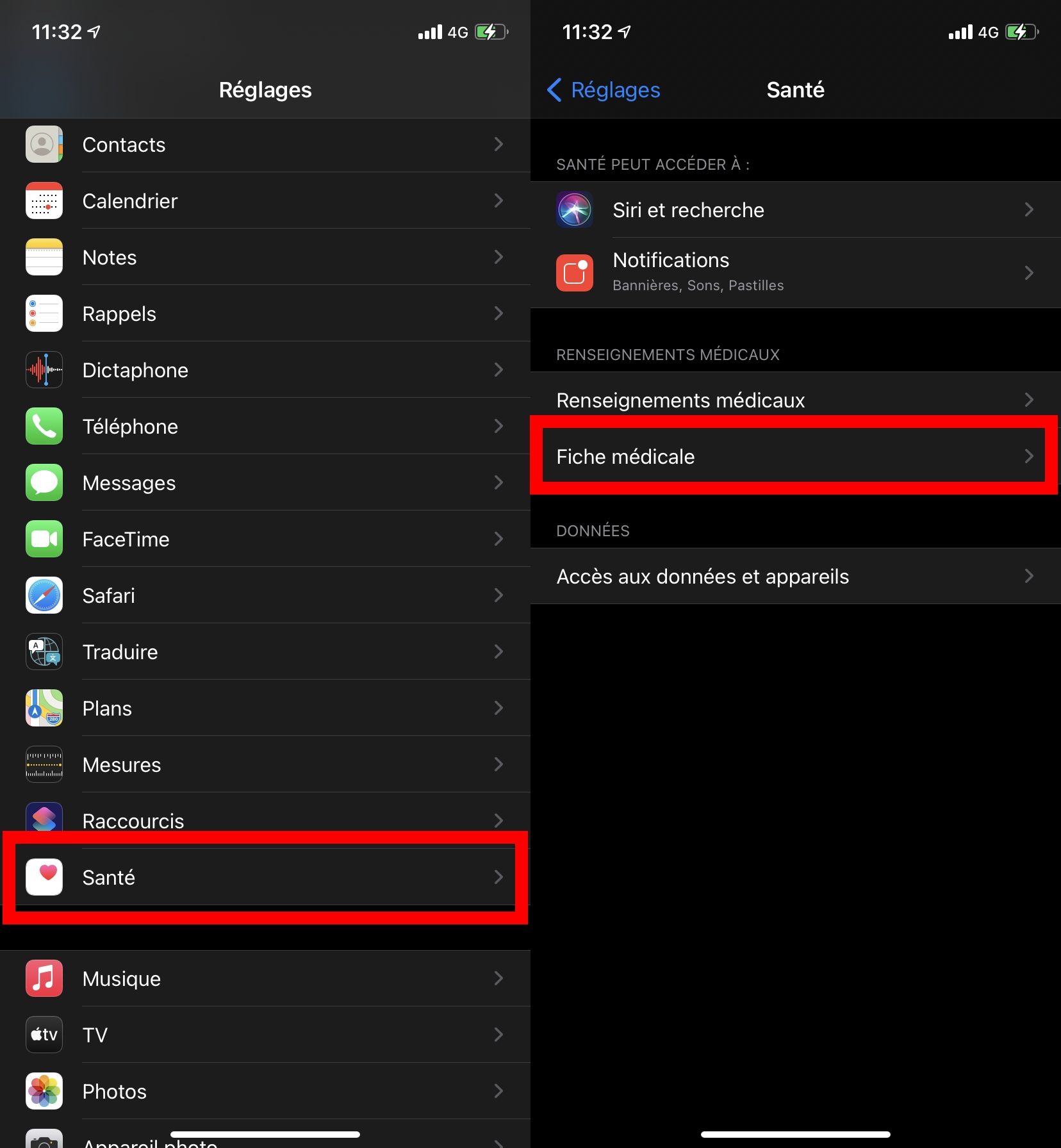Tap the signal bars in the Réglages list screen's status bar

coord(430,32)
